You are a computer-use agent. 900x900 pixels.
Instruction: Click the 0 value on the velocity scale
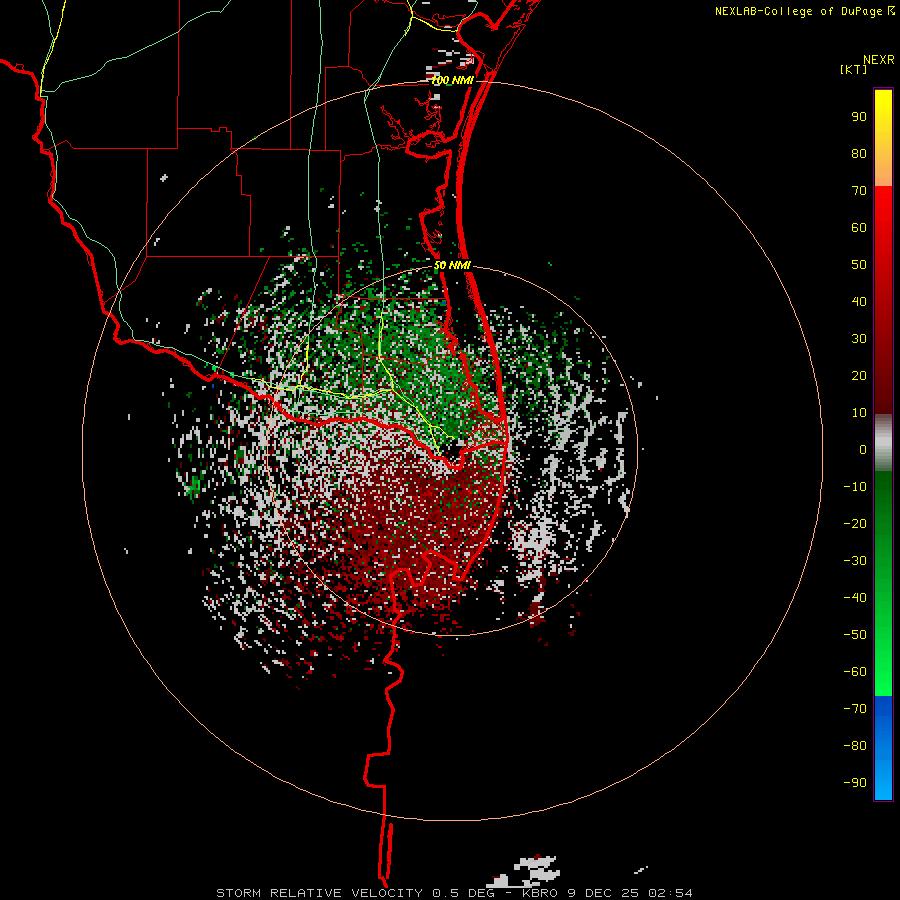[x=863, y=449]
